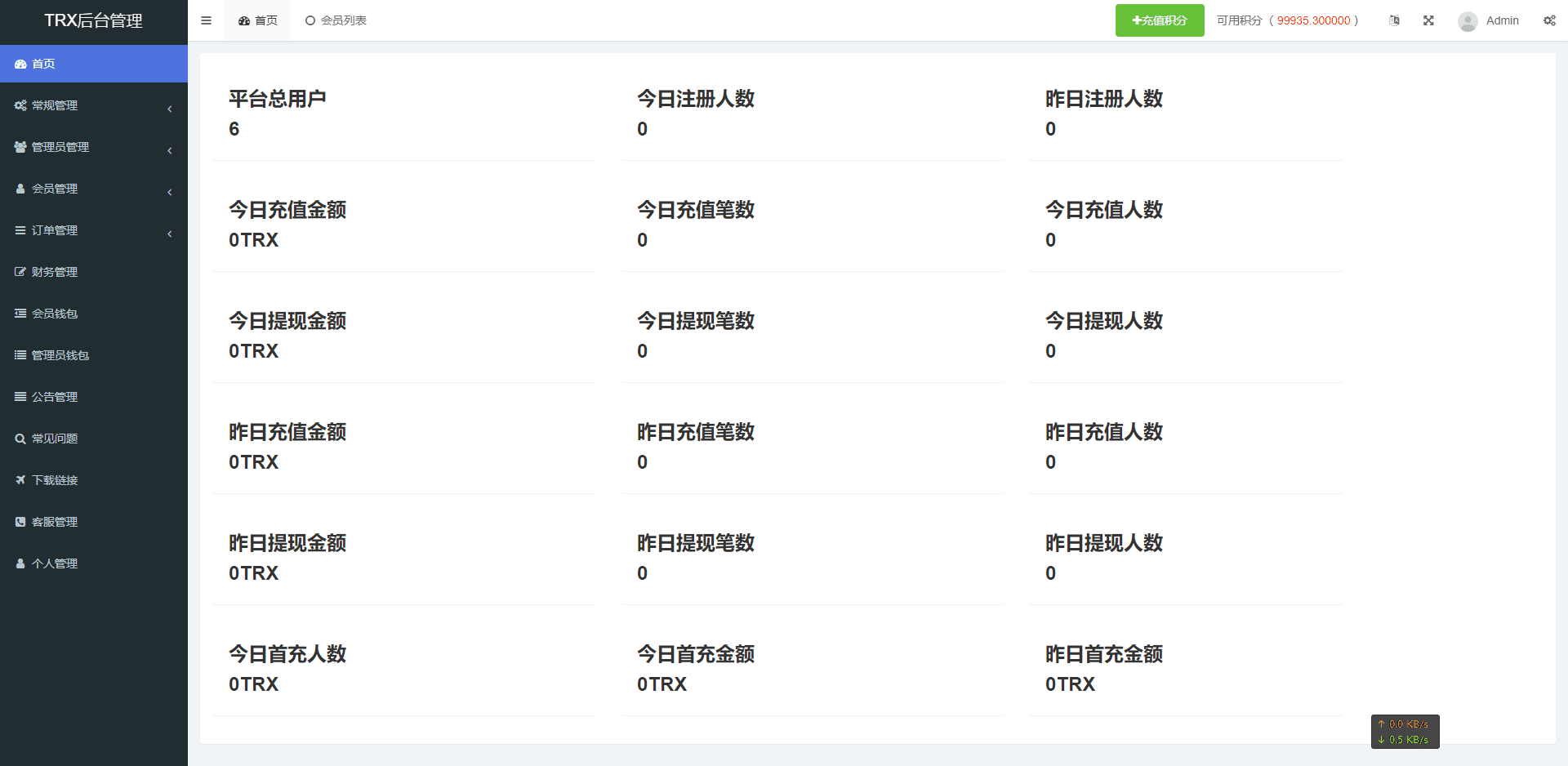Viewport: 1568px width, 766px height.
Task: Click the language translate icon
Action: tap(1394, 20)
